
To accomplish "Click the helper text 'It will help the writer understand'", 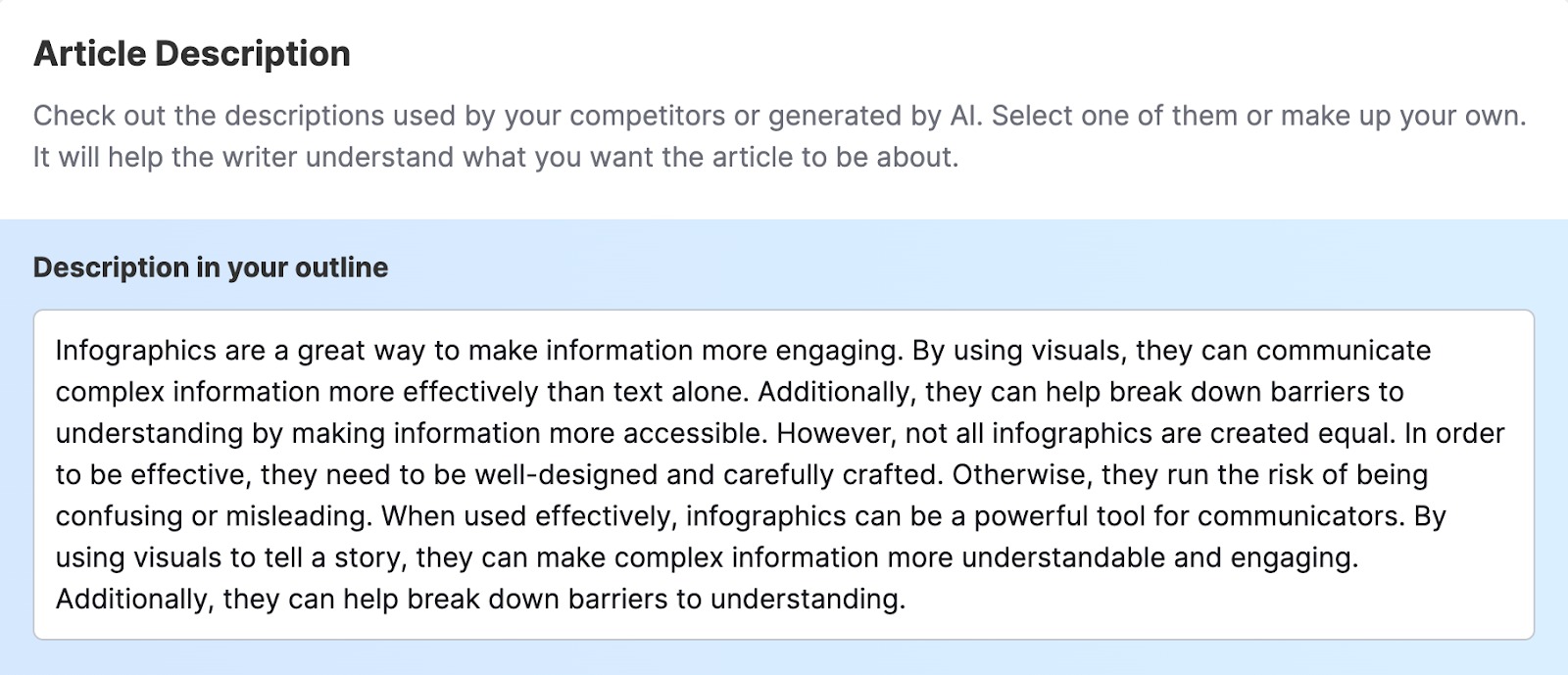I will (x=245, y=157).
